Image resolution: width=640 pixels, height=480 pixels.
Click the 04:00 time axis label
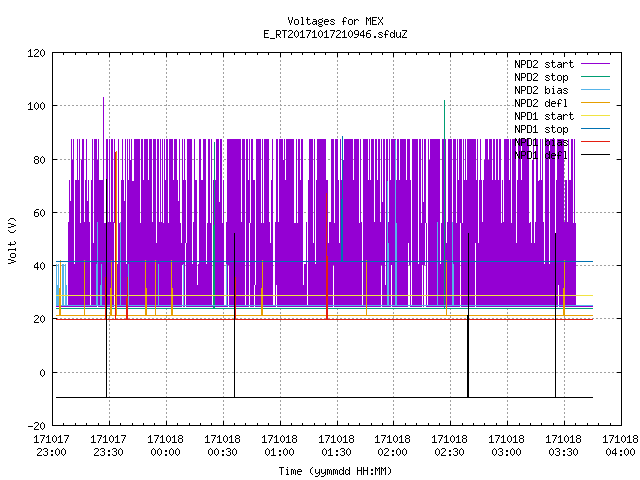tap(620, 452)
